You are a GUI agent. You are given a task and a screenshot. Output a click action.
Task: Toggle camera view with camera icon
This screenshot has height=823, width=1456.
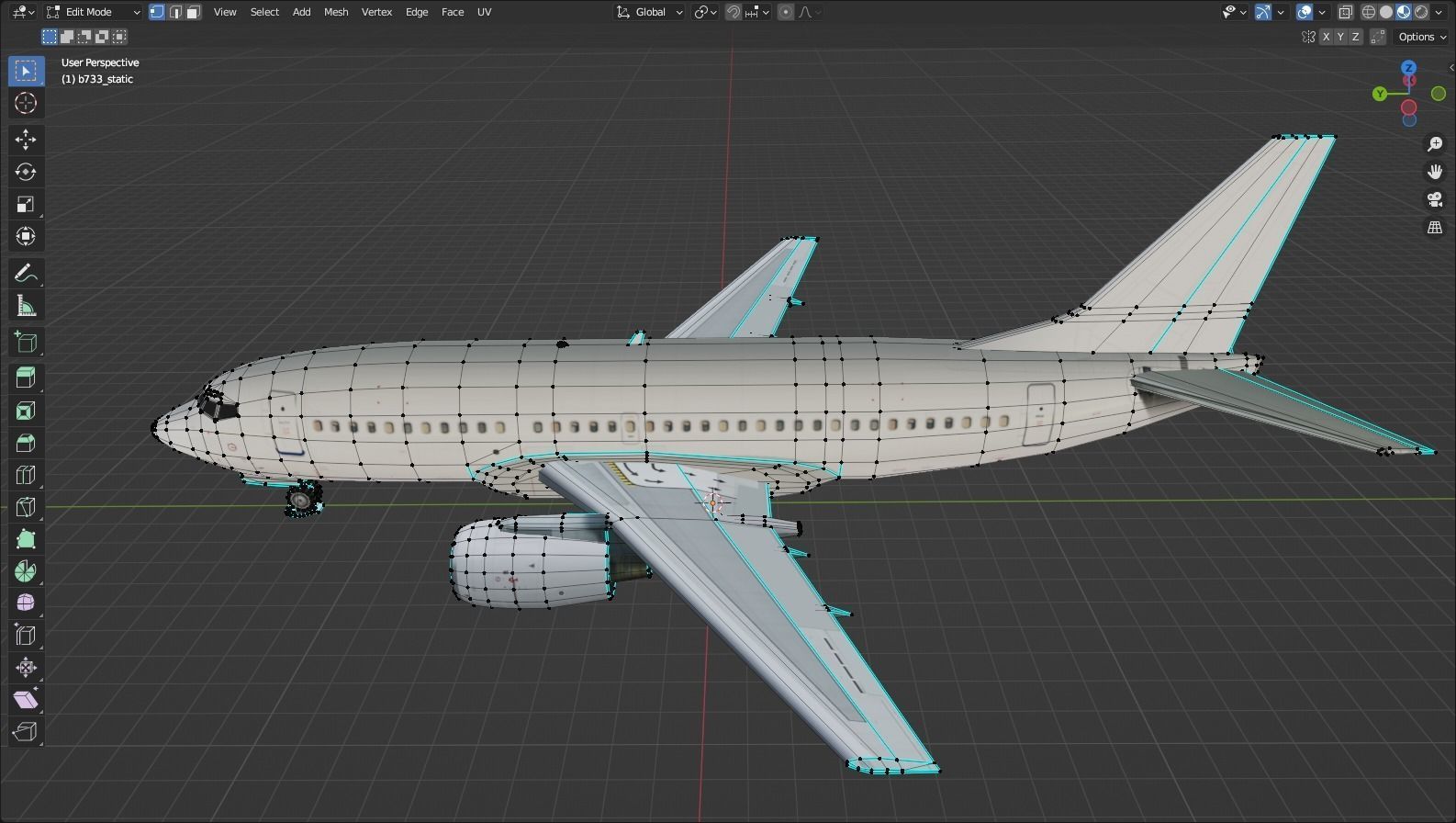pyautogui.click(x=1435, y=199)
